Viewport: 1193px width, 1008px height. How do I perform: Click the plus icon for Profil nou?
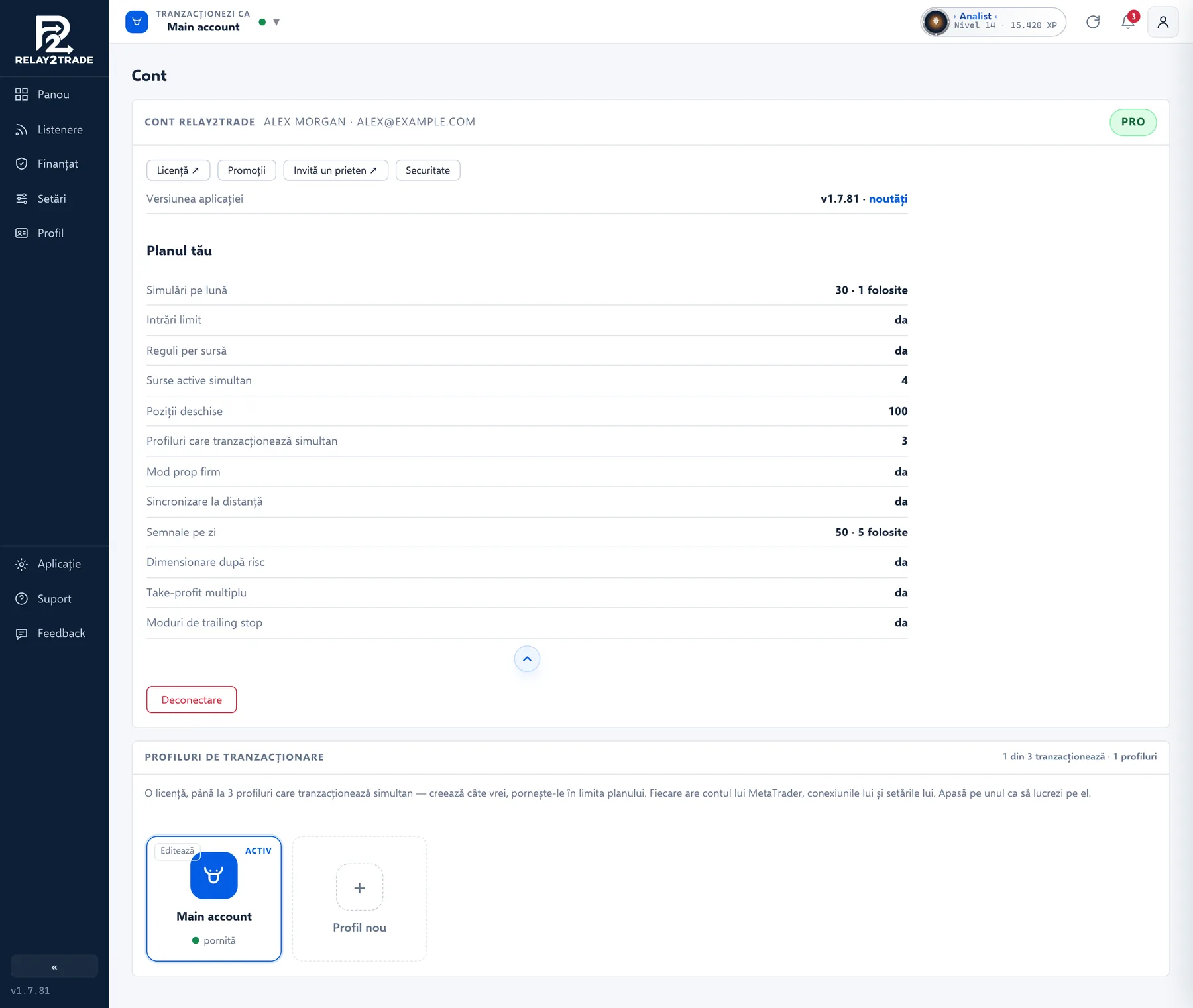tap(359, 887)
